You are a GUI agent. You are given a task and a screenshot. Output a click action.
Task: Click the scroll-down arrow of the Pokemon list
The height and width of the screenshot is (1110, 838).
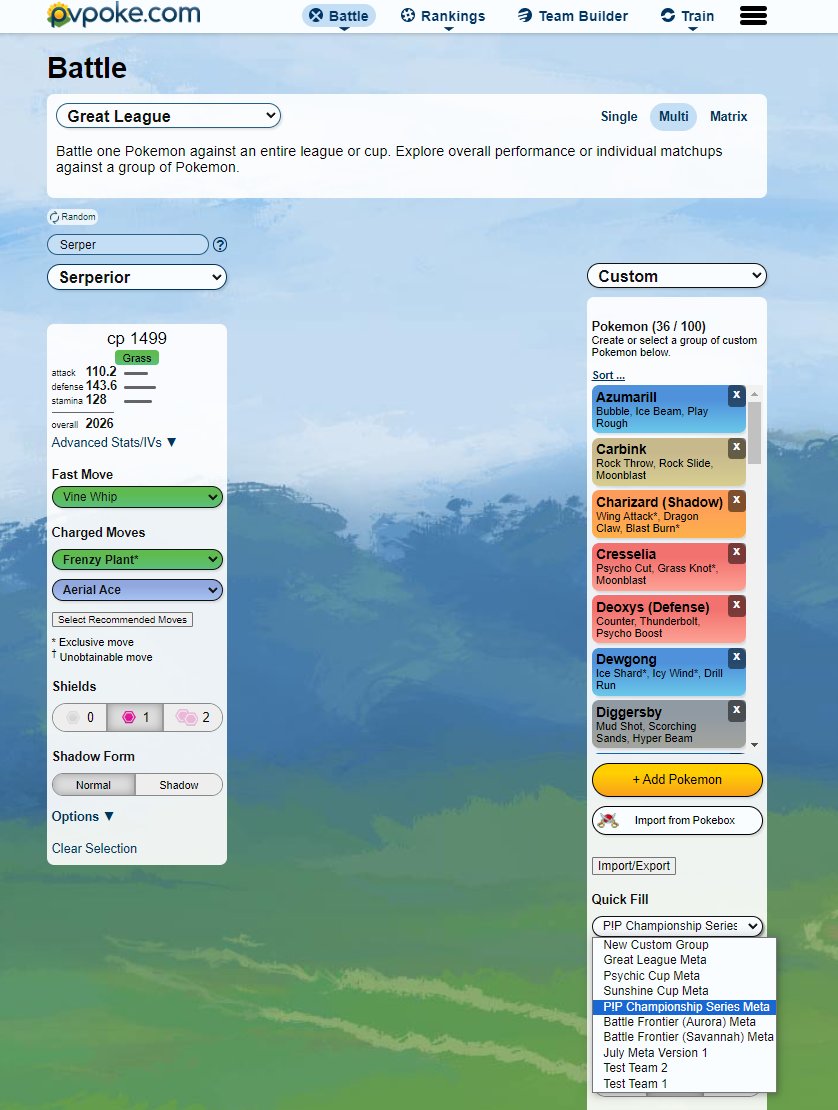[x=754, y=745]
